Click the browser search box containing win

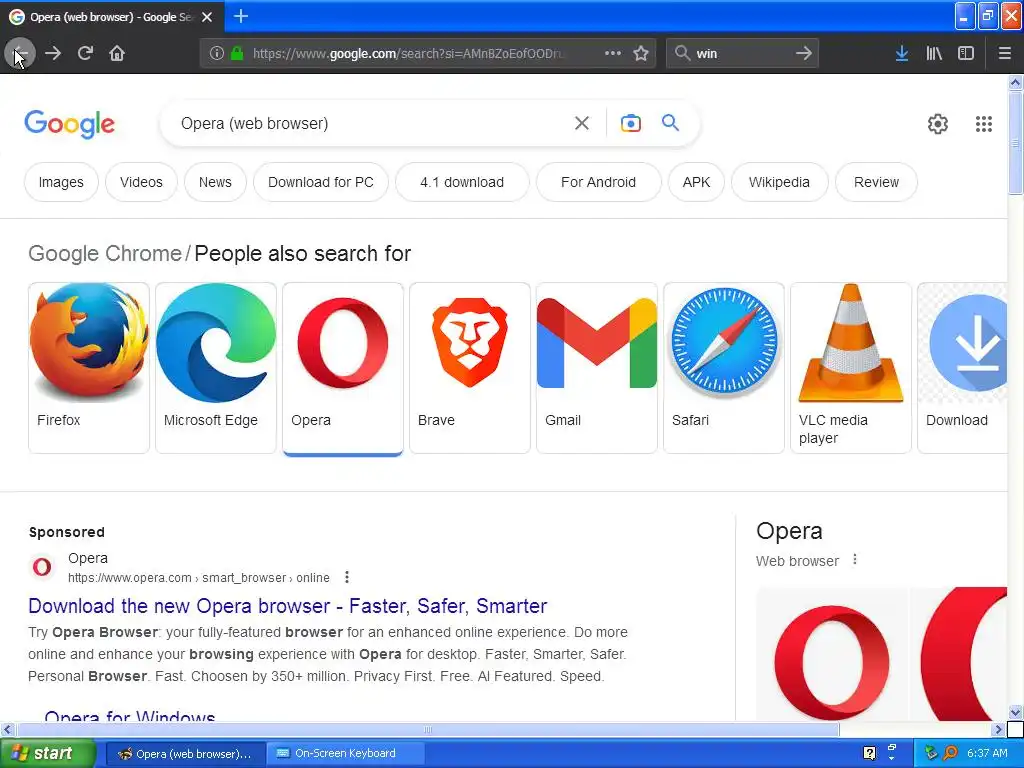pyautogui.click(x=743, y=54)
